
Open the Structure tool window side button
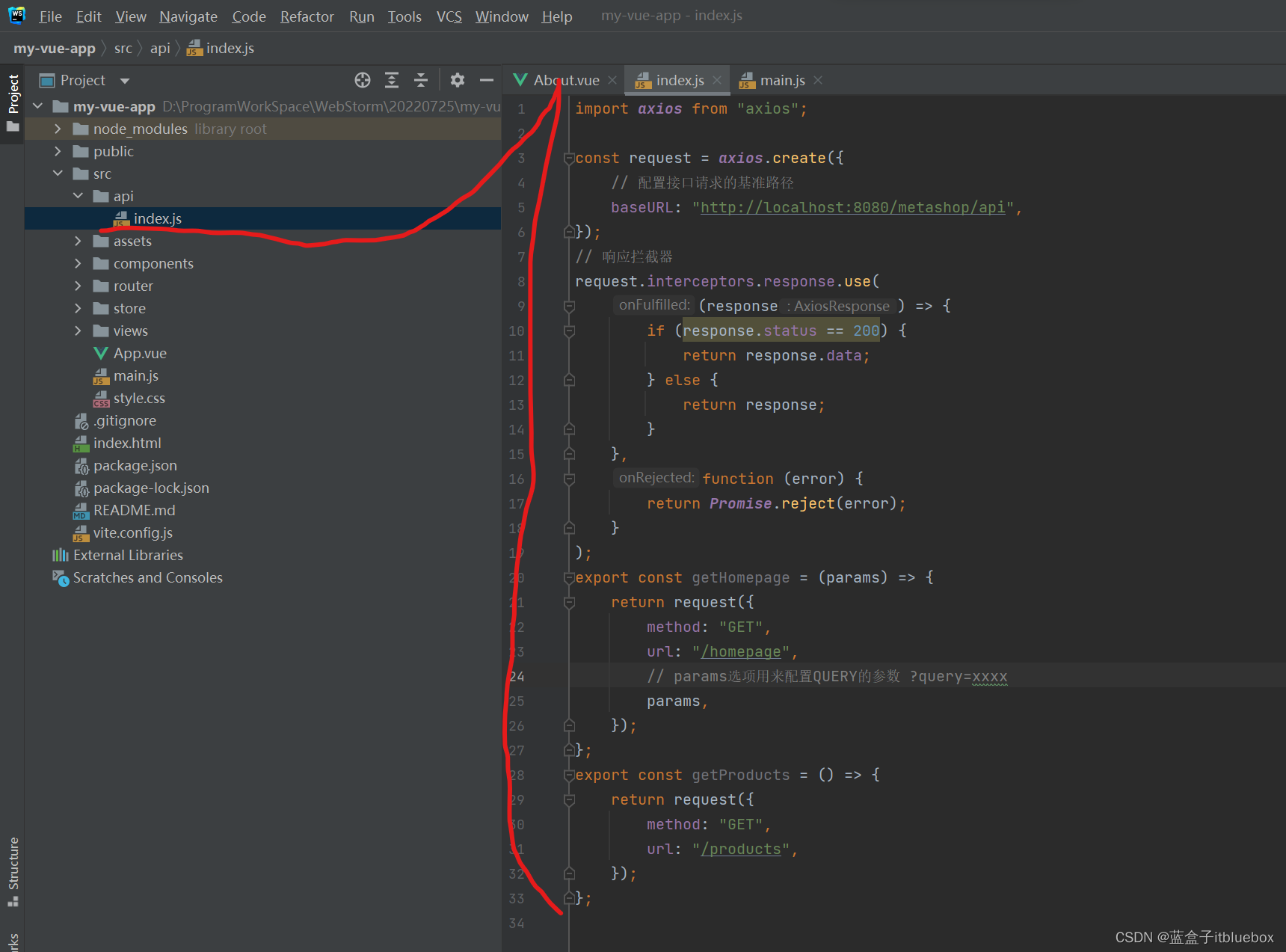click(13, 871)
